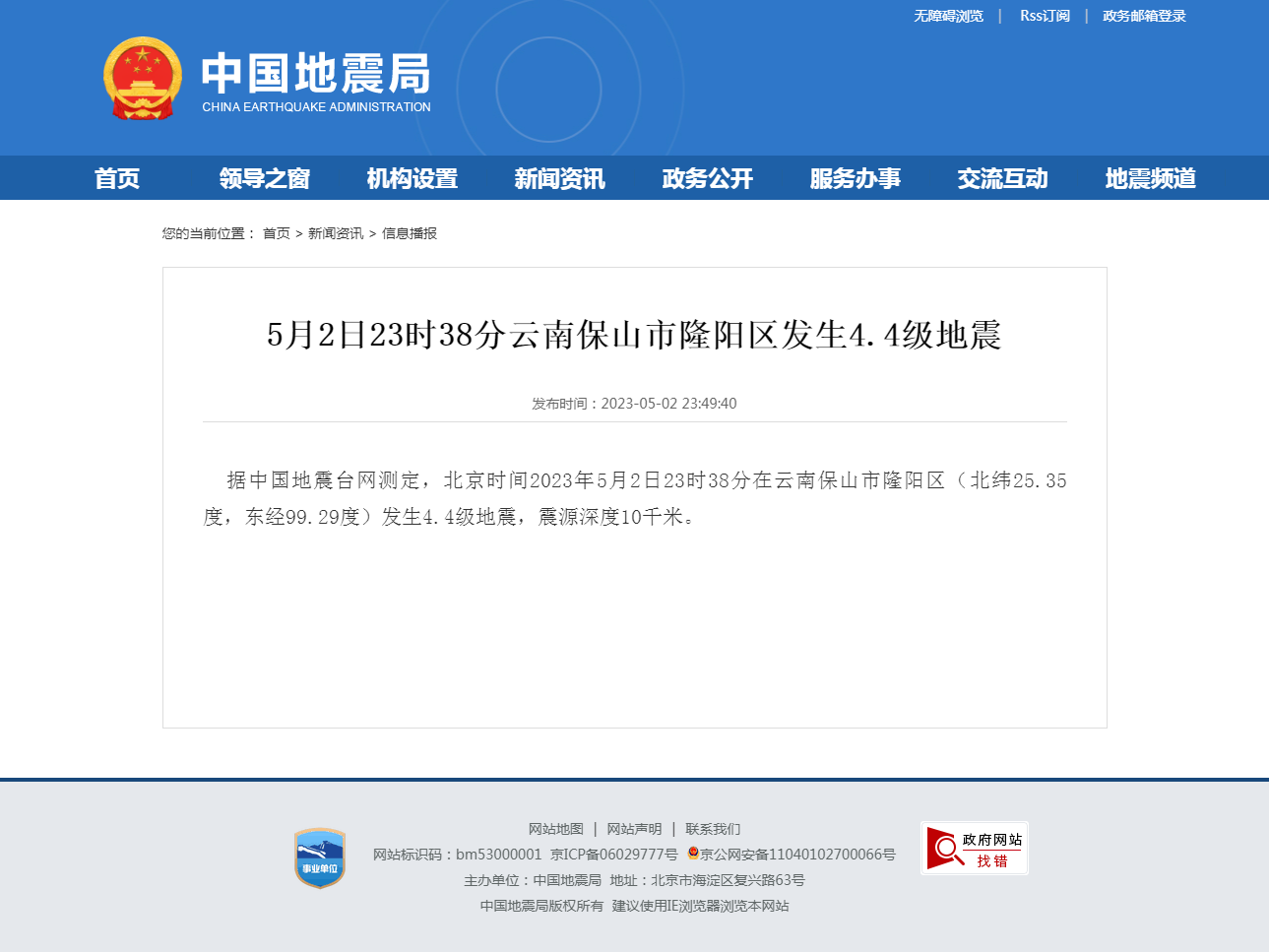
Task: Click the 京公网安备11040102700066号 link
Action: [798, 855]
